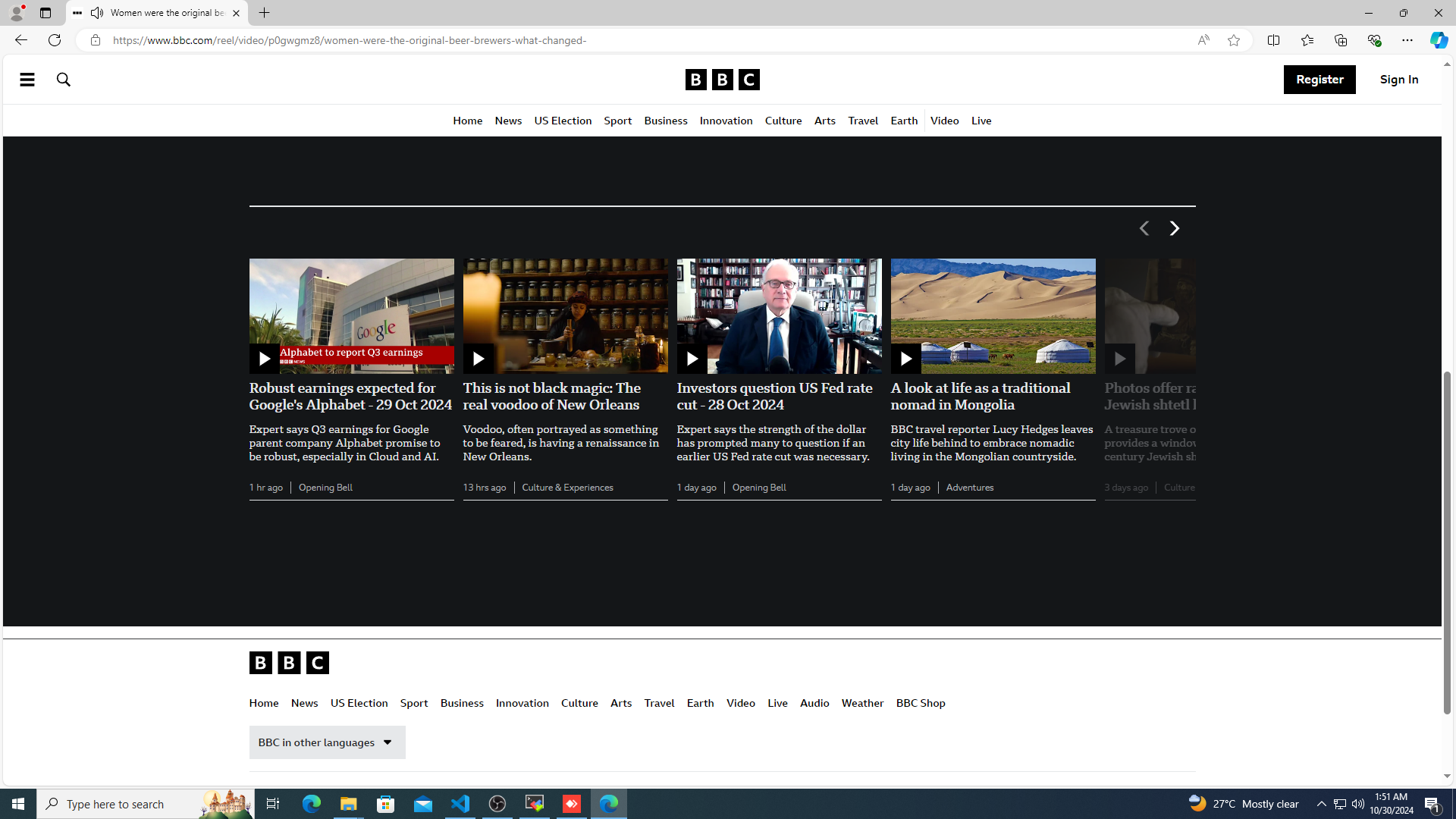This screenshot has width=1456, height=819.
Task: Click the BBC logo in header
Action: click(x=722, y=80)
